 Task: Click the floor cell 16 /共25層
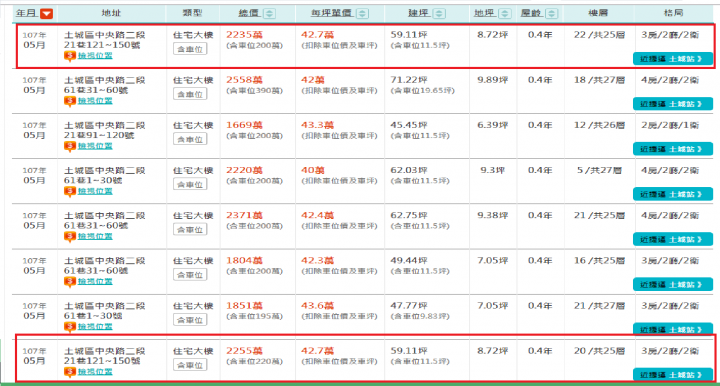click(599, 260)
